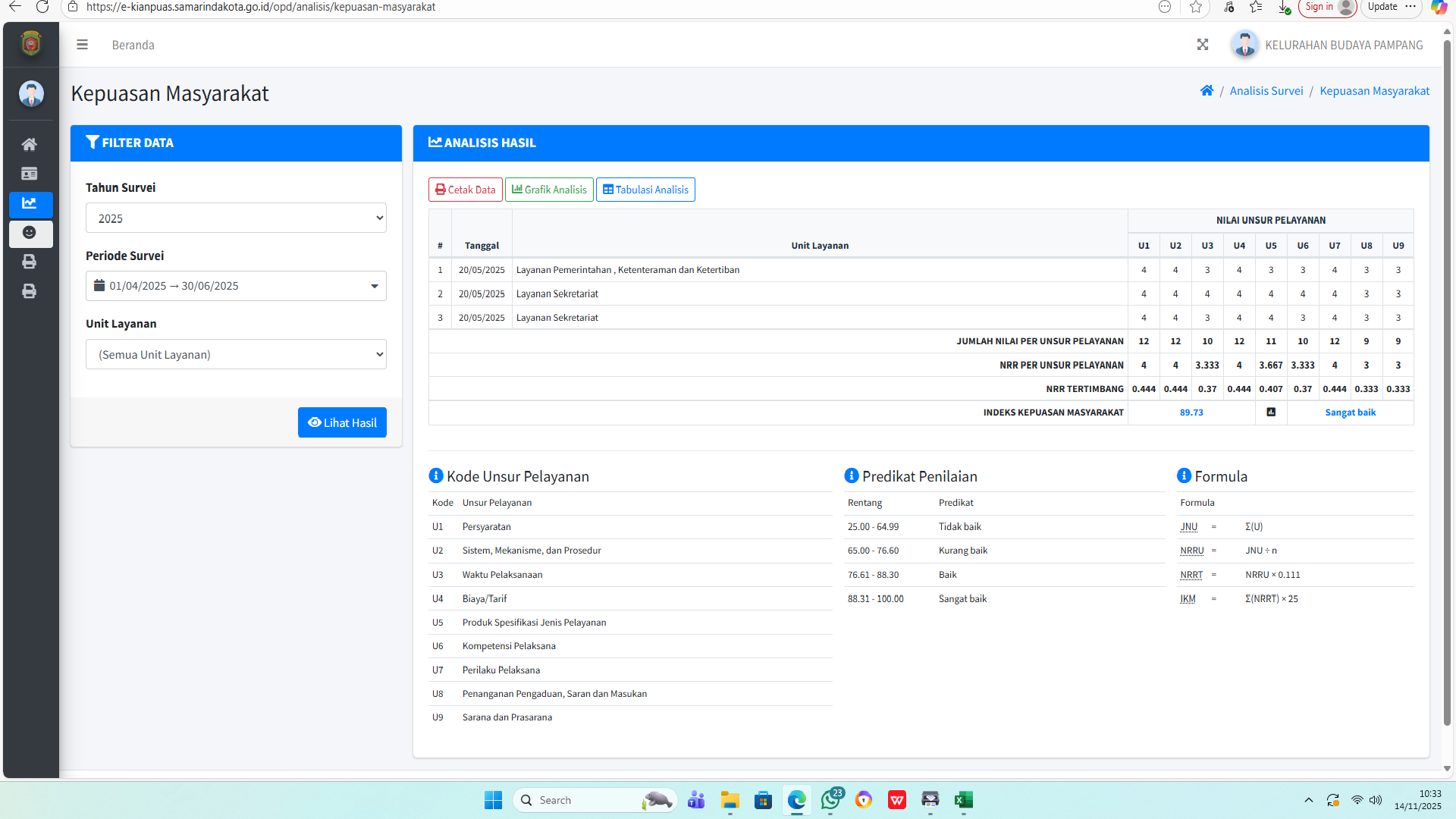Open Tabulasi Analisis view

645,190
